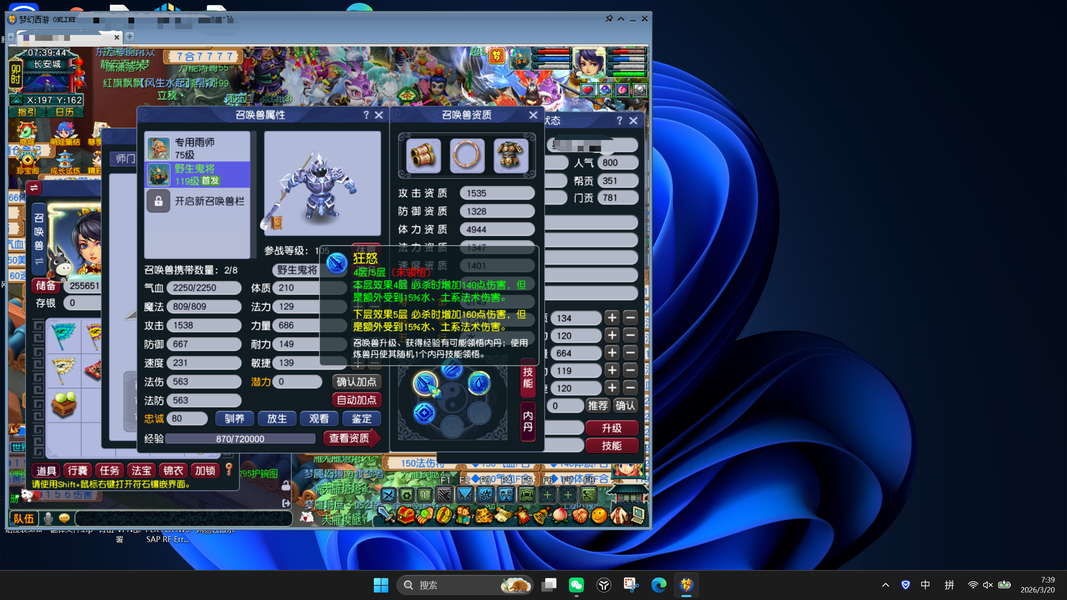Click the teal flag item in inventory
The width and height of the screenshot is (1067, 600).
(64, 333)
